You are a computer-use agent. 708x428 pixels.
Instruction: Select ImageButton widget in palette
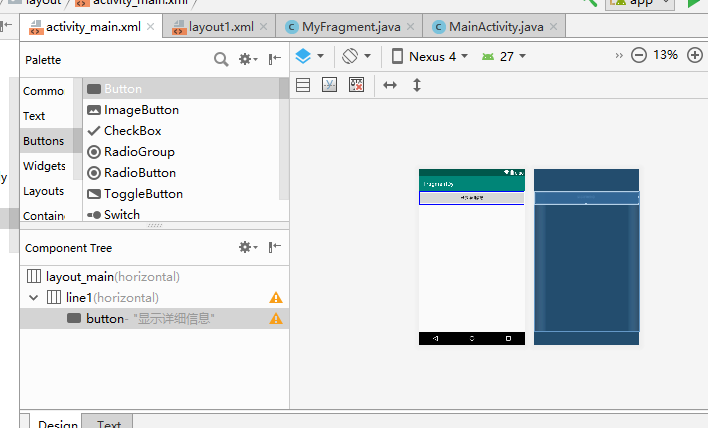tap(181, 110)
